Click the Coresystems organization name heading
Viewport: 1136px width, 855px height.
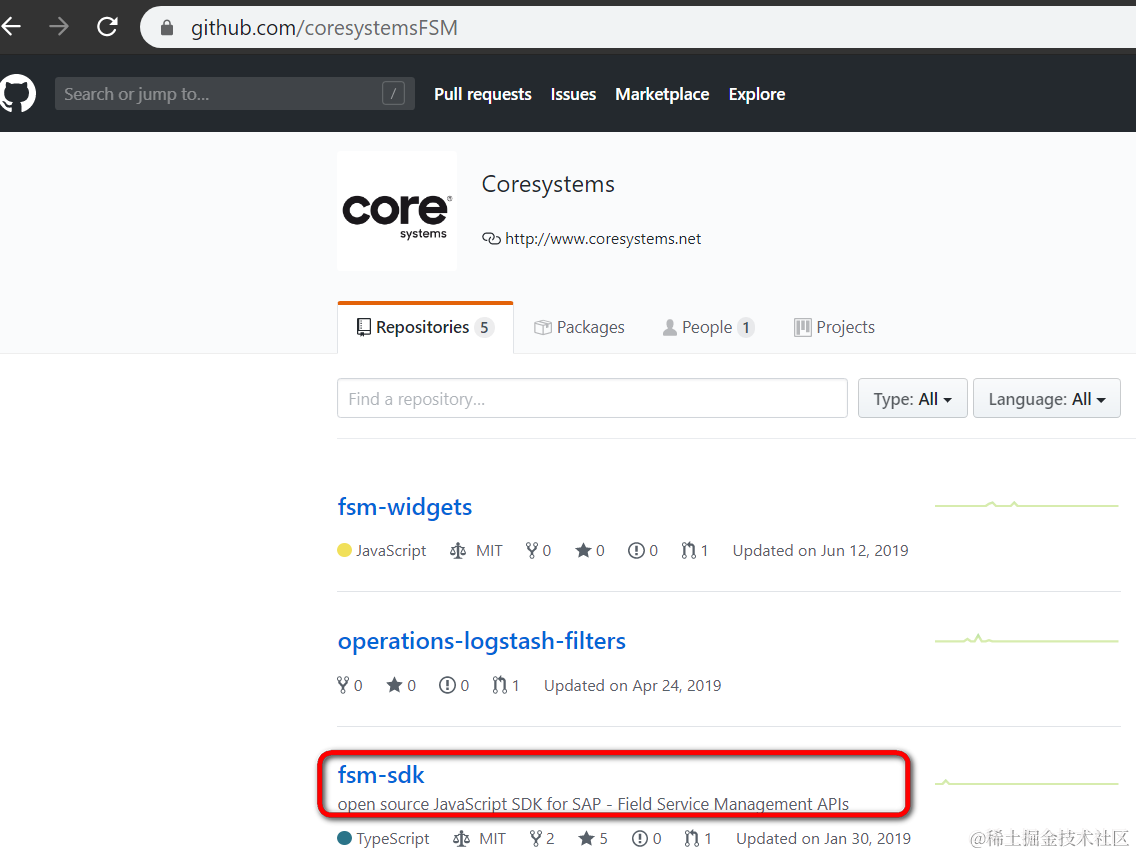coord(548,184)
